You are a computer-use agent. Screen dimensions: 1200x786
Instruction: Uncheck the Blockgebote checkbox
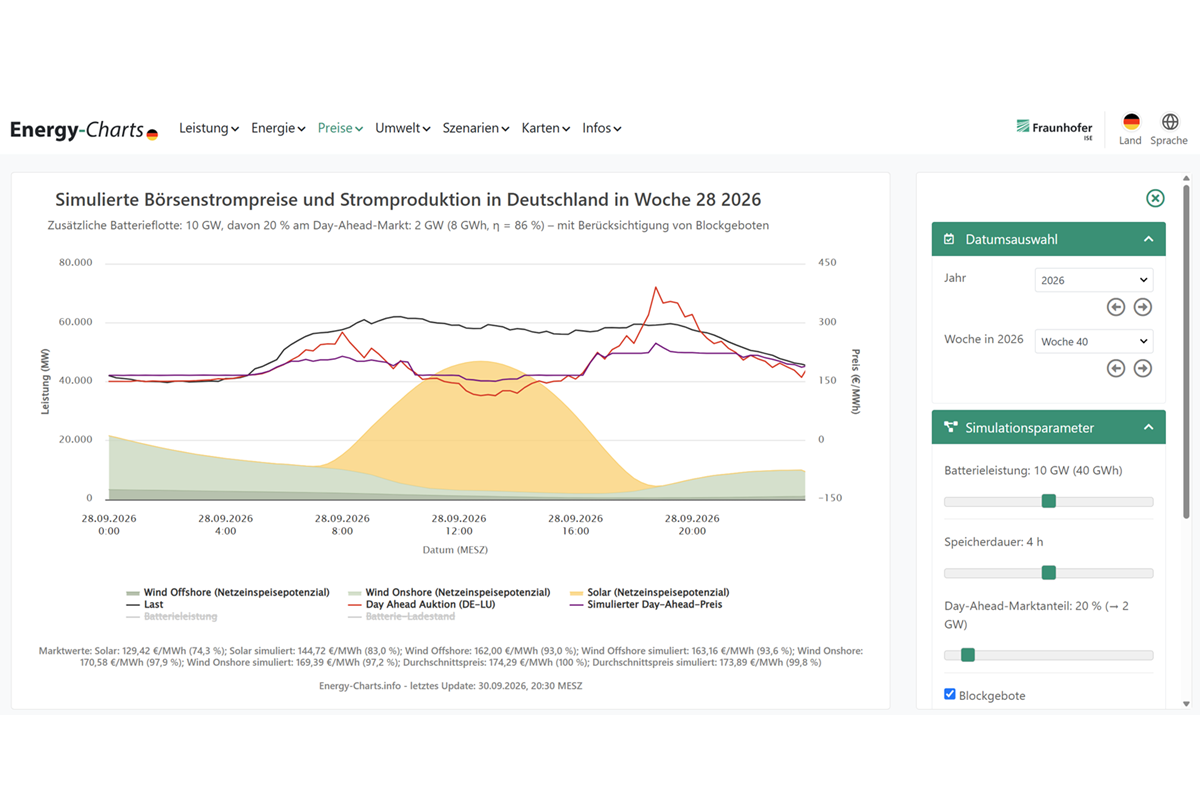point(950,695)
